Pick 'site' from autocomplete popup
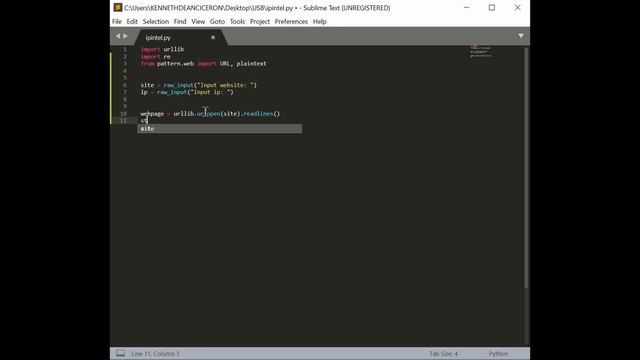The width and height of the screenshot is (640, 360). (x=220, y=129)
